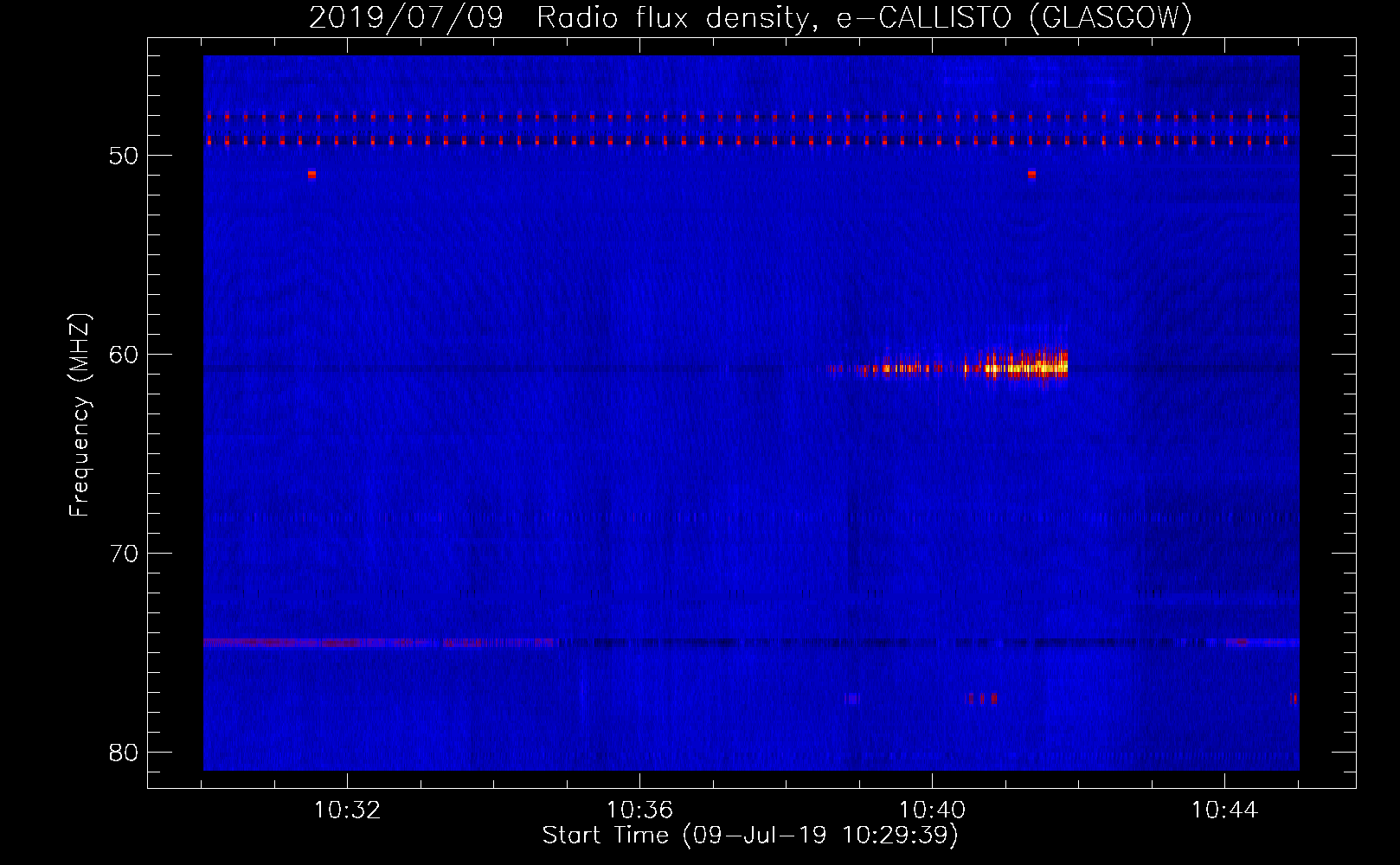The height and width of the screenshot is (865, 1400).
Task: Click the 60 frequency tick label
Action: (x=124, y=355)
